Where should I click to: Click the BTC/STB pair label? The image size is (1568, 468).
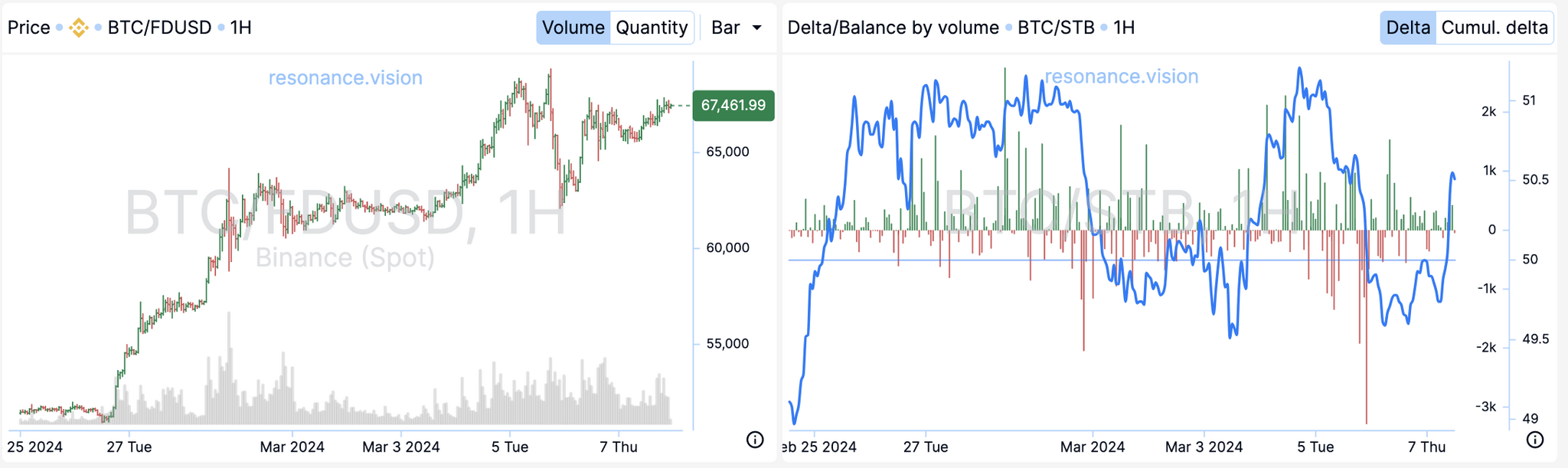pyautogui.click(x=1056, y=28)
